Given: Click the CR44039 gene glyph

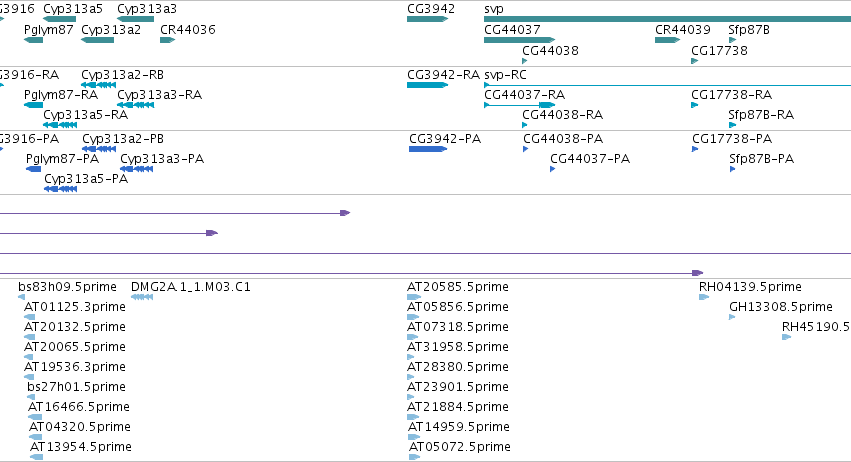Looking at the screenshot, I should coord(668,40).
